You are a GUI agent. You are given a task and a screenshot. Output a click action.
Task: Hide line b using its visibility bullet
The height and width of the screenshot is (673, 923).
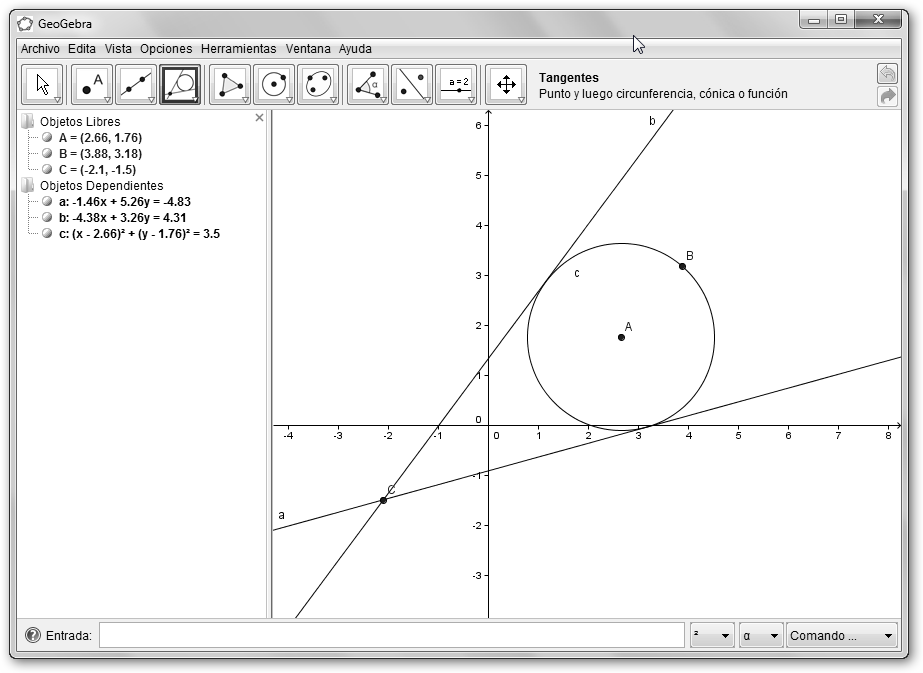(x=47, y=217)
